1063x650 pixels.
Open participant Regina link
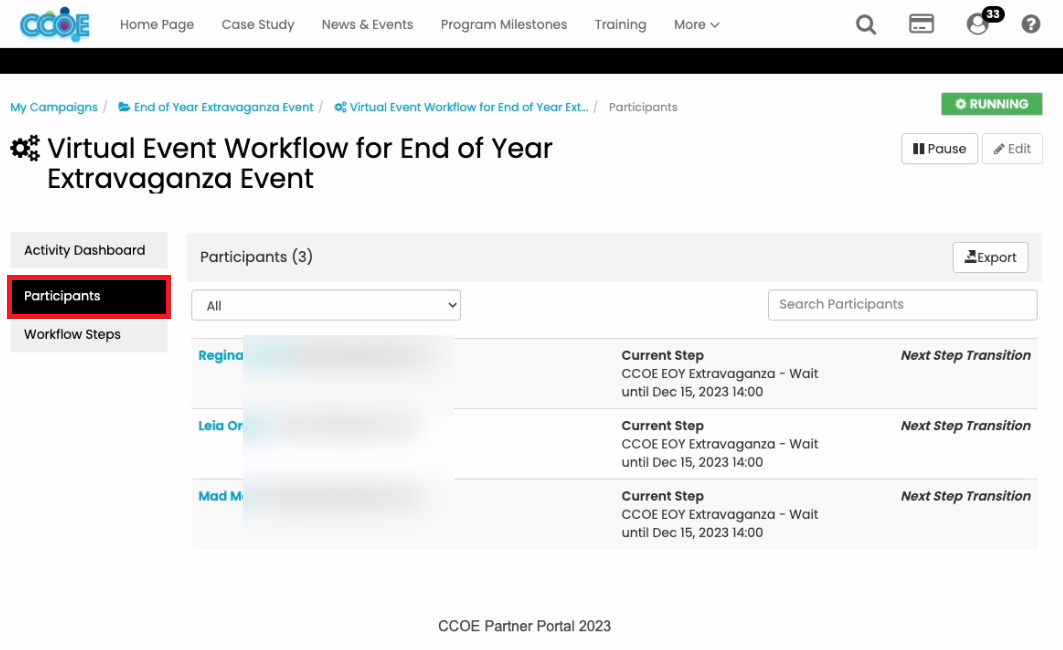[220, 355]
